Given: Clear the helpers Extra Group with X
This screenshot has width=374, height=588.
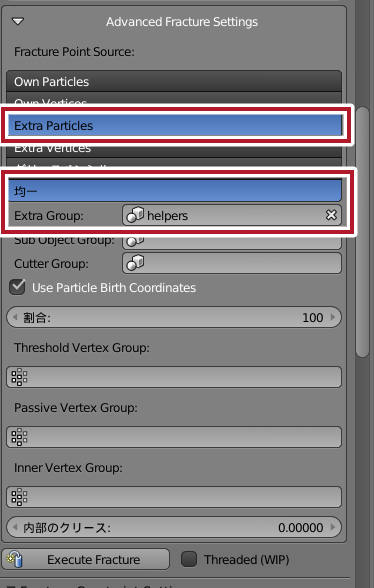Looking at the screenshot, I should coord(331,215).
